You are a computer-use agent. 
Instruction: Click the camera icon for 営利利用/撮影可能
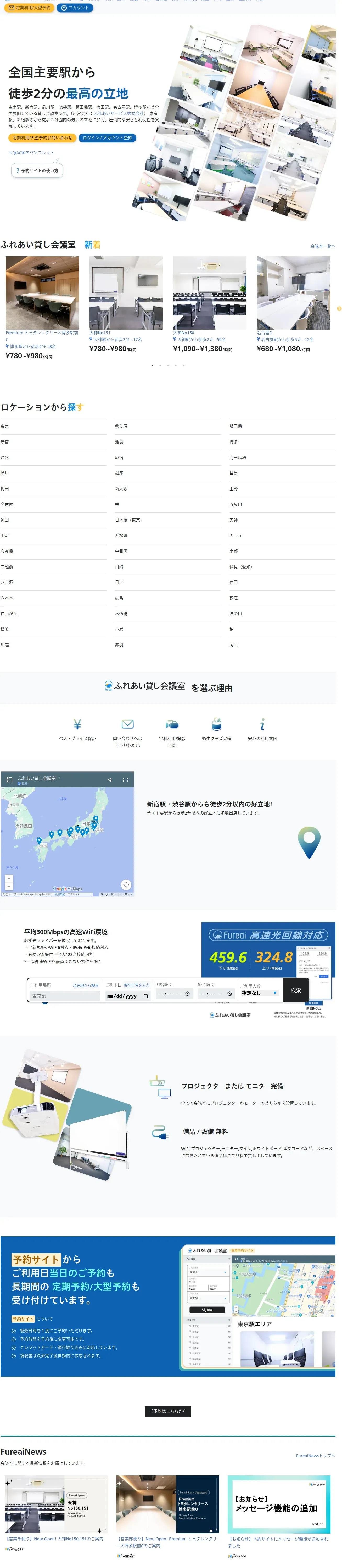pyautogui.click(x=172, y=724)
